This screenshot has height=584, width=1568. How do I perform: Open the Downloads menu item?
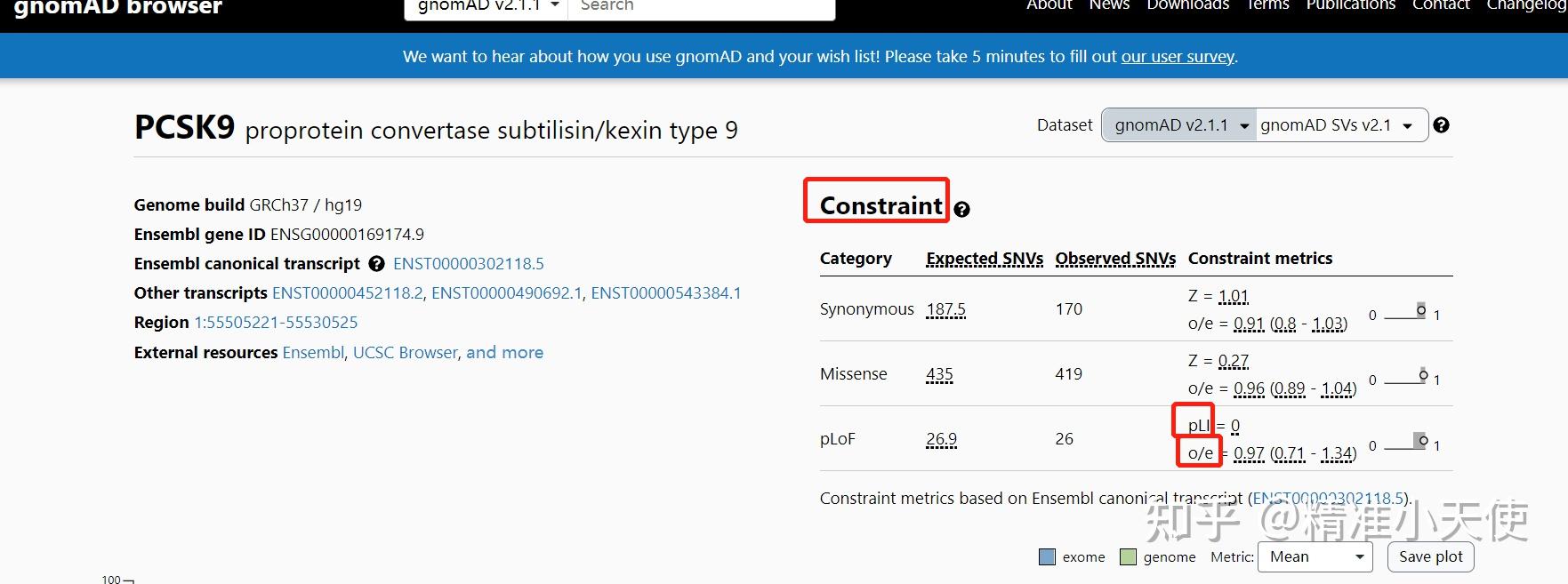click(1187, 5)
